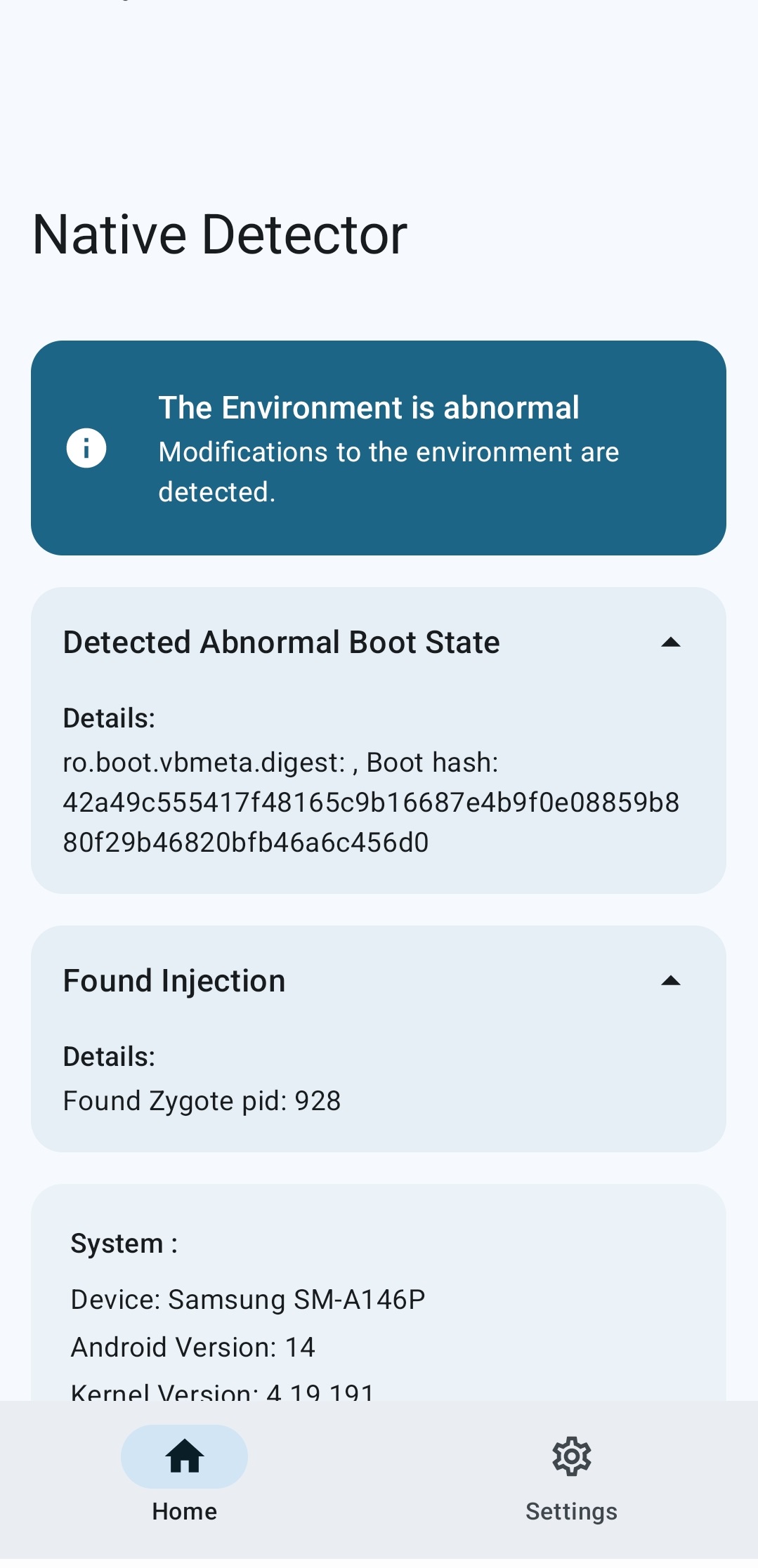Click the Native Detector title

click(220, 235)
